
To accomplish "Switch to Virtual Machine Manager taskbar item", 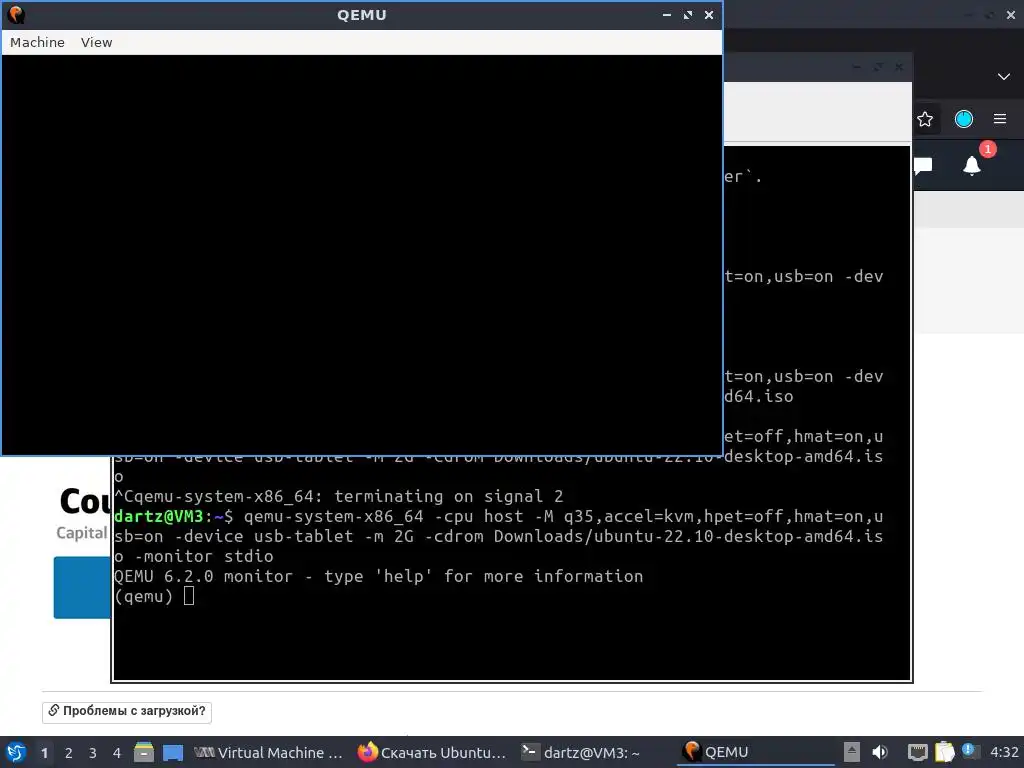I will click(268, 752).
